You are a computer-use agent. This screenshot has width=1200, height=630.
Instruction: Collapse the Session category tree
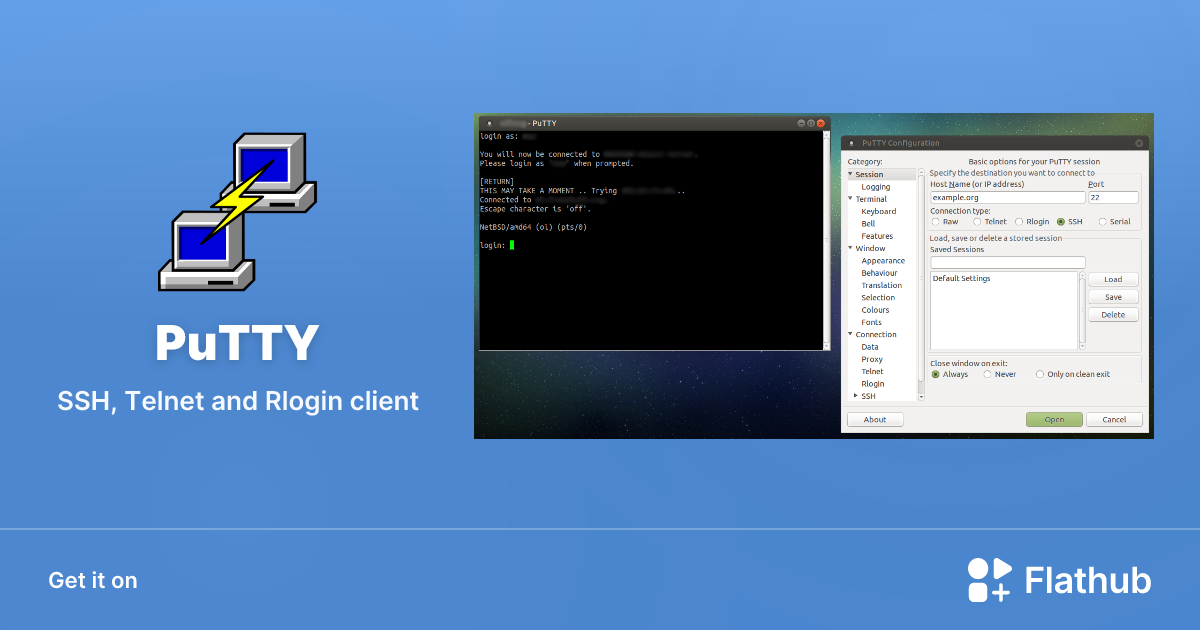click(851, 173)
